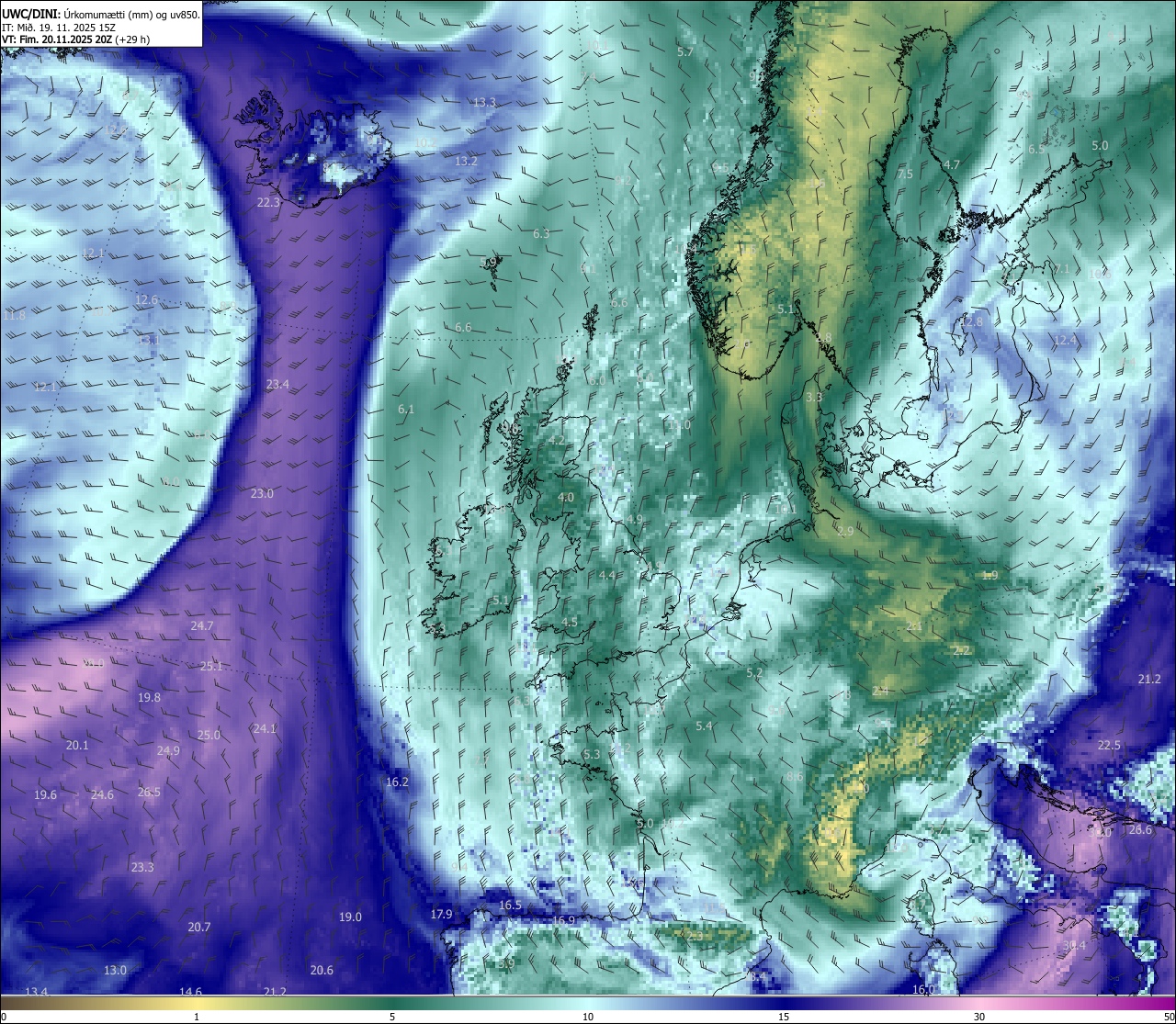Select the 24.6 value label
The height and width of the screenshot is (1024, 1176).
tap(102, 795)
